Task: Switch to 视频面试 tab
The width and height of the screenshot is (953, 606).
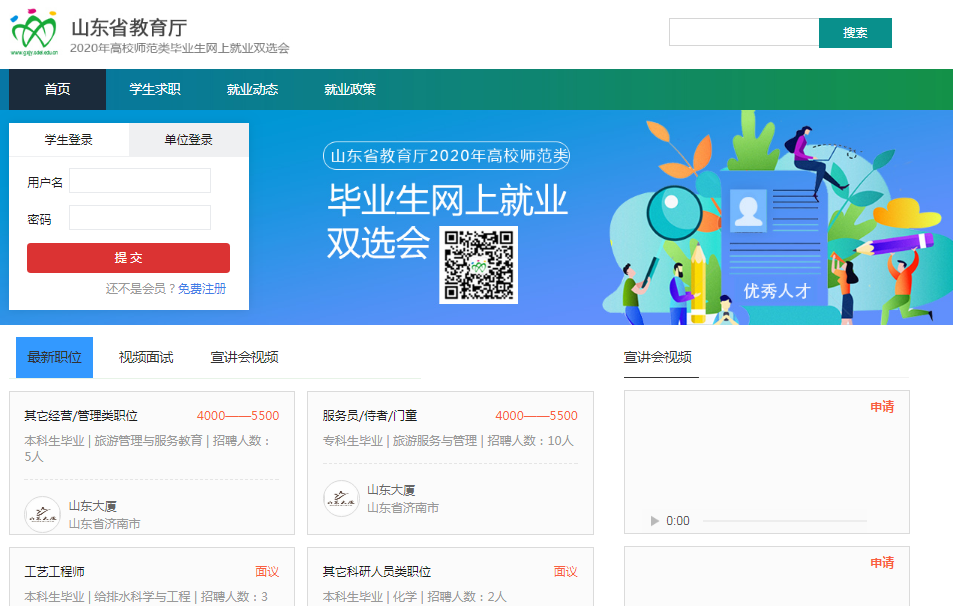Action: (x=146, y=357)
